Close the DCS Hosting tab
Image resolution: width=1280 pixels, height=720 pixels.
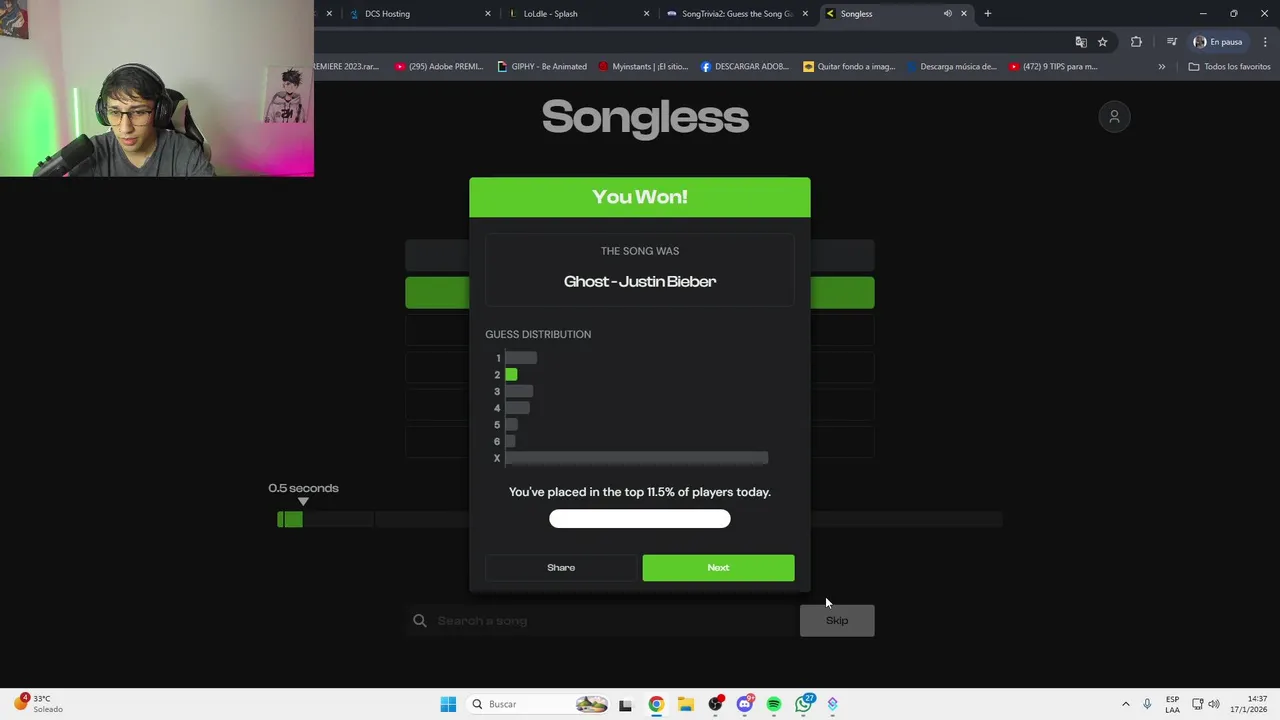click(488, 14)
